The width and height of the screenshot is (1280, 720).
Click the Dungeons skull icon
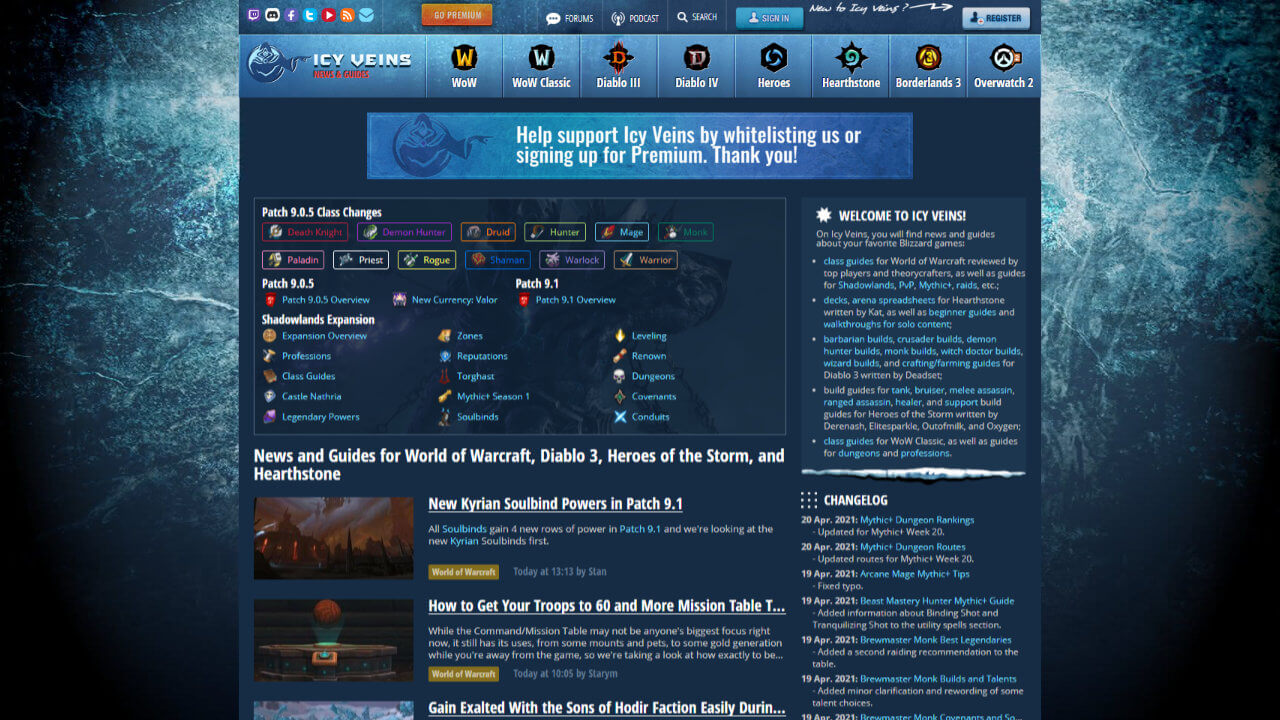(620, 376)
